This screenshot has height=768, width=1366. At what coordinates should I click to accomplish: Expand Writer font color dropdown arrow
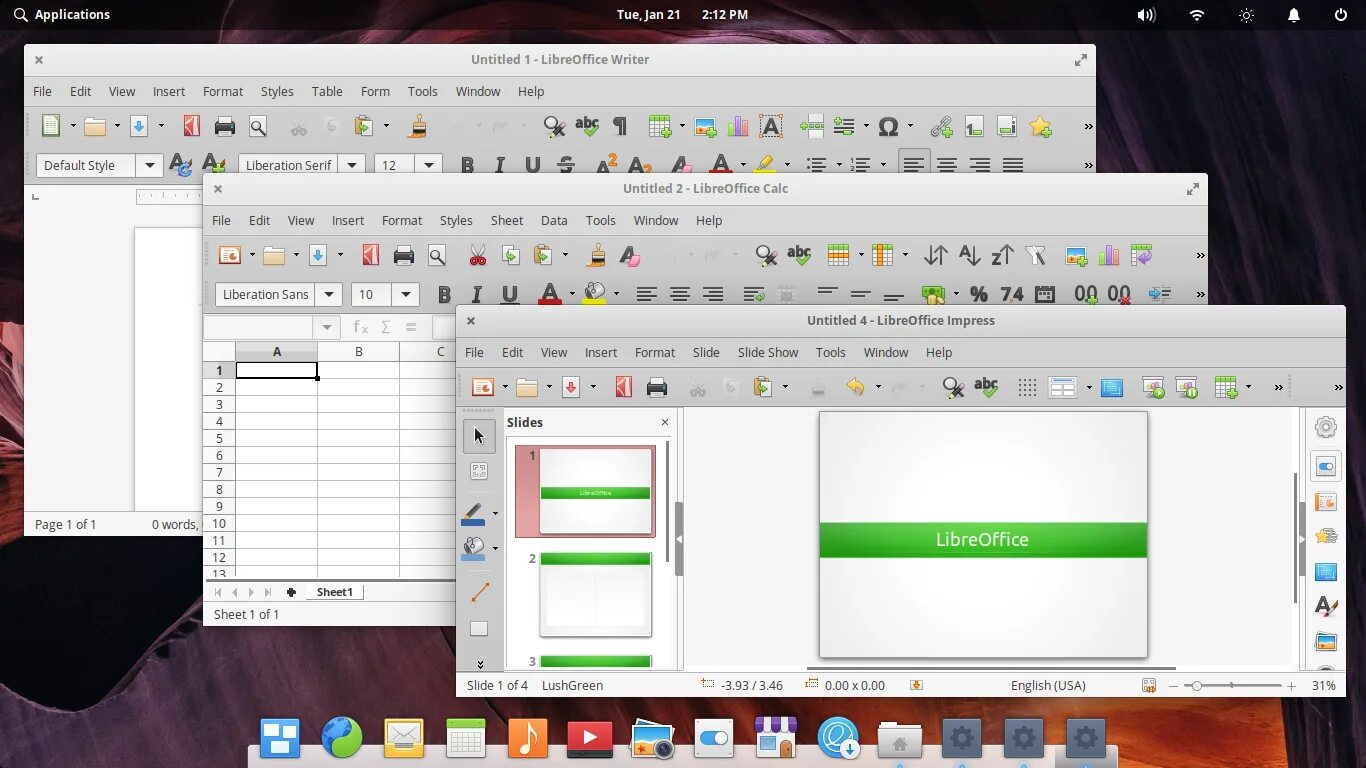742,165
